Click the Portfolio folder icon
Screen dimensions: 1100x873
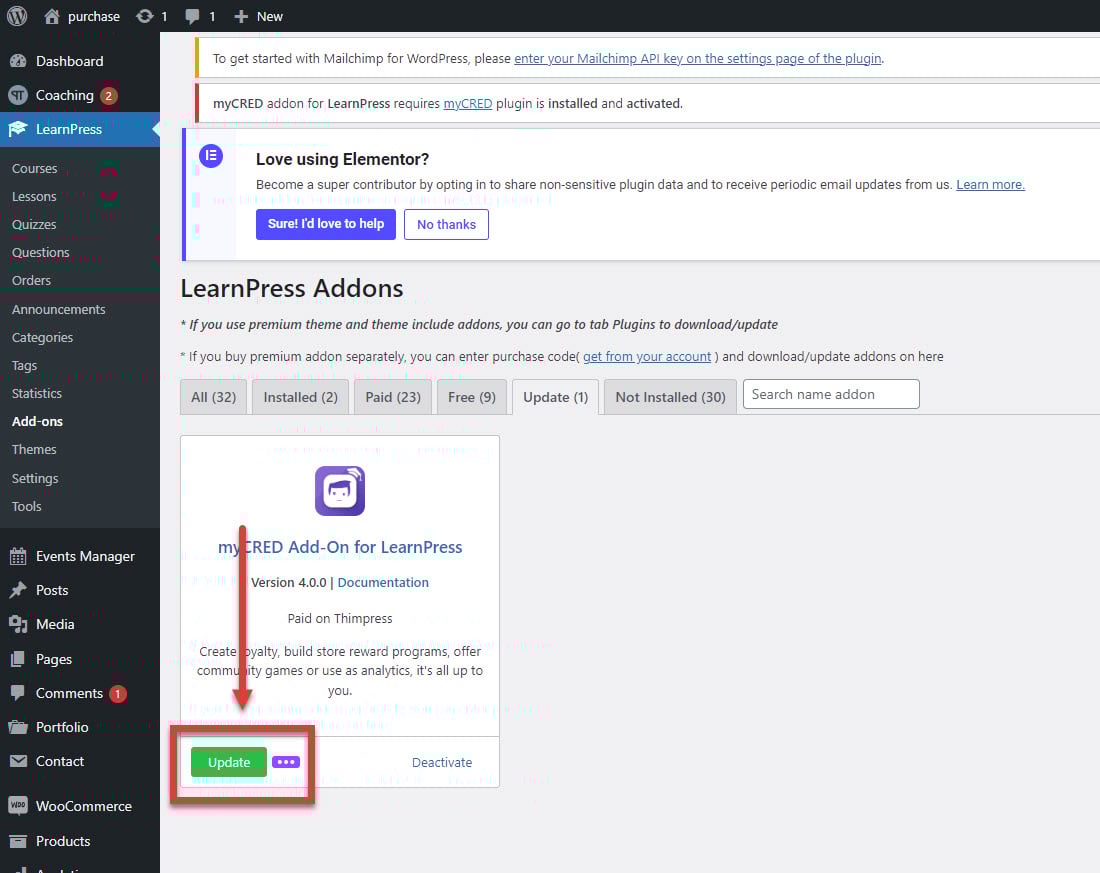pyautogui.click(x=18, y=727)
